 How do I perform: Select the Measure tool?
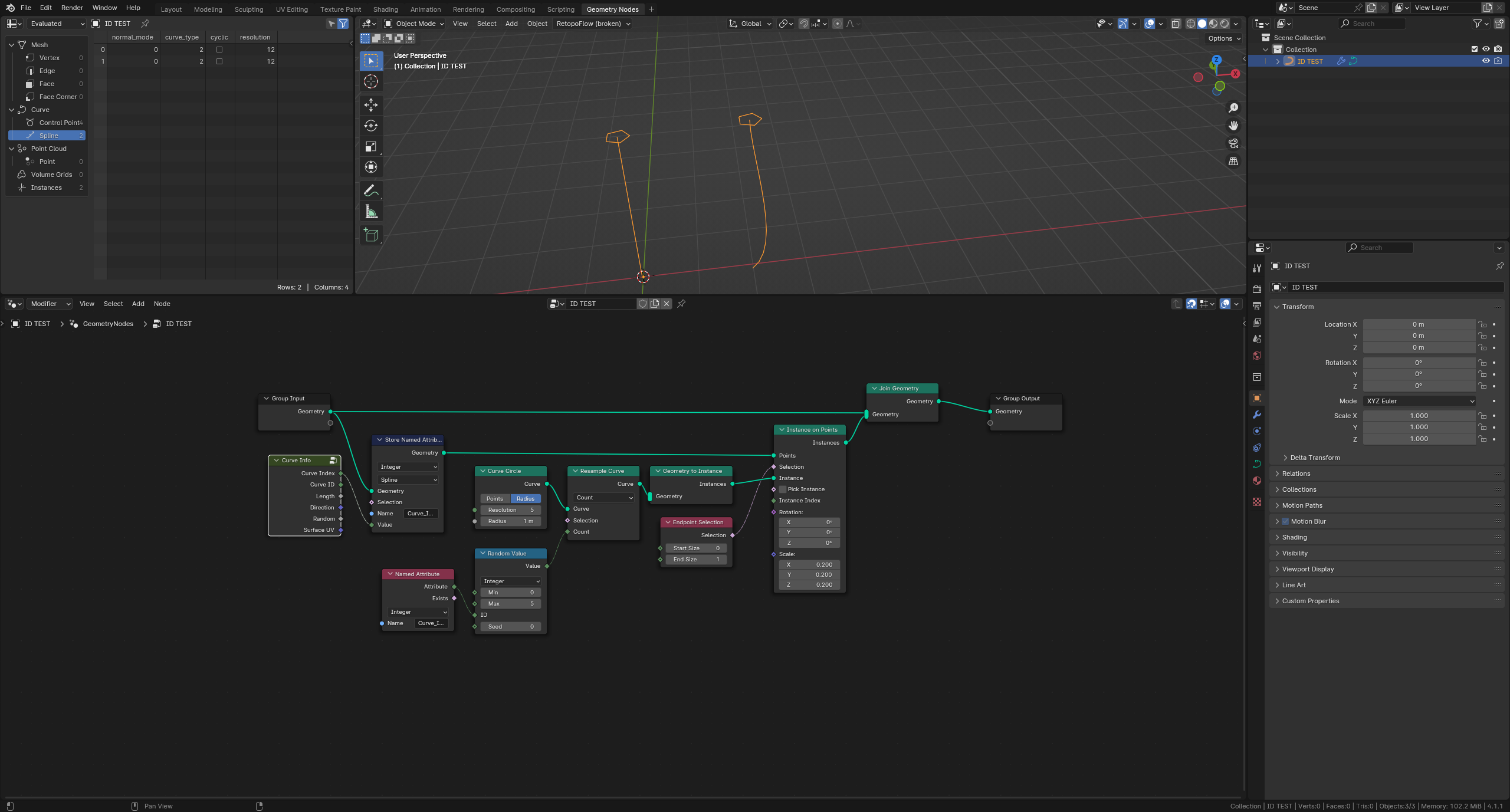tap(371, 211)
